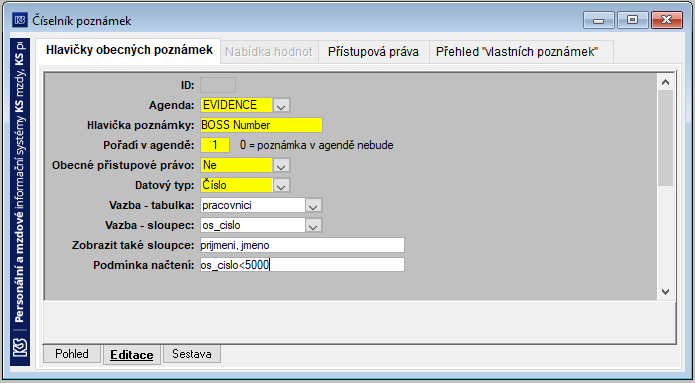Open the Sestava bottom tab
695x383 pixels.
(x=192, y=354)
